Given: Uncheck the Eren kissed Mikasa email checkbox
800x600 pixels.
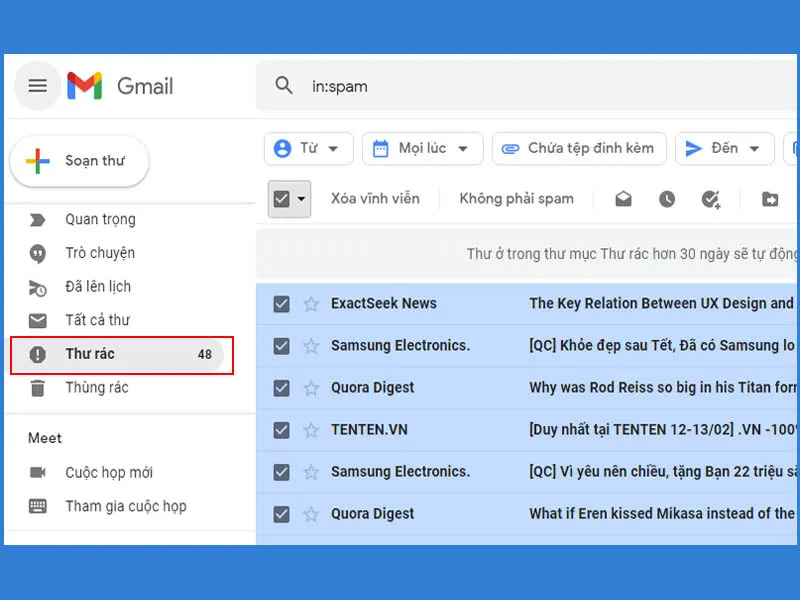Looking at the screenshot, I should click(282, 514).
